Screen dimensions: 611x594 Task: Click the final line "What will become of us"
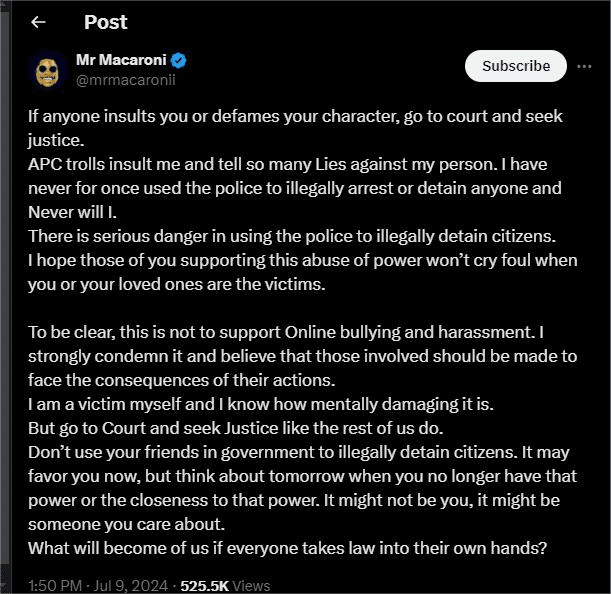click(287, 547)
